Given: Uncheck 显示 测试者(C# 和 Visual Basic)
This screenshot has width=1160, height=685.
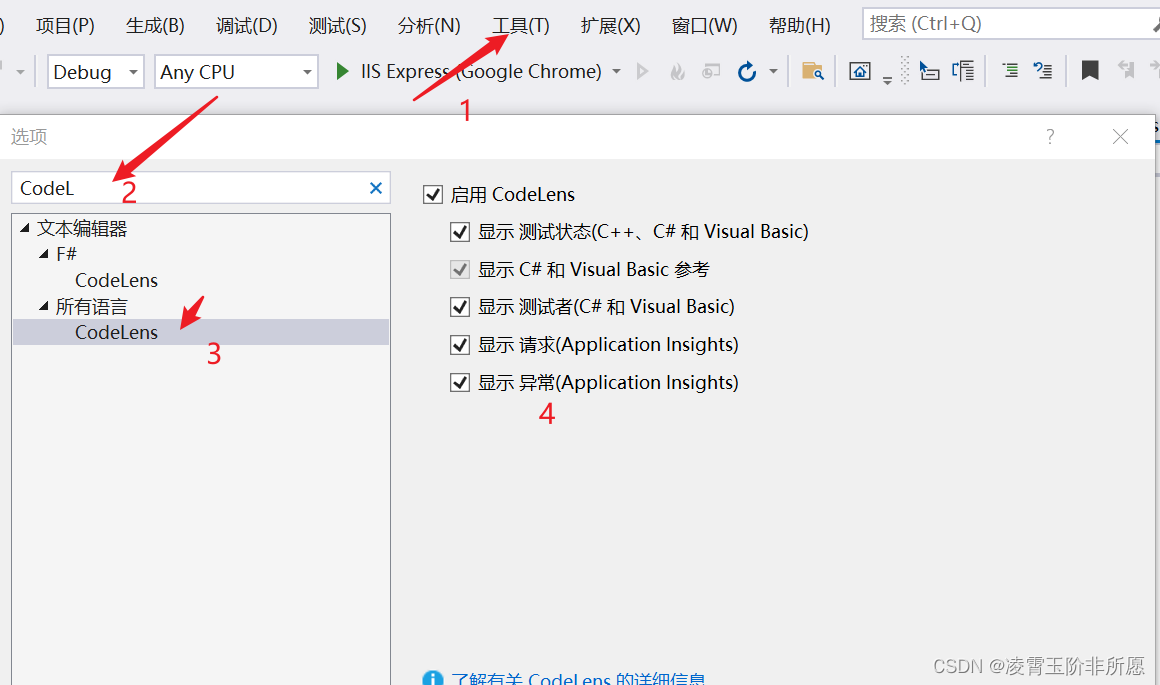Looking at the screenshot, I should click(460, 307).
